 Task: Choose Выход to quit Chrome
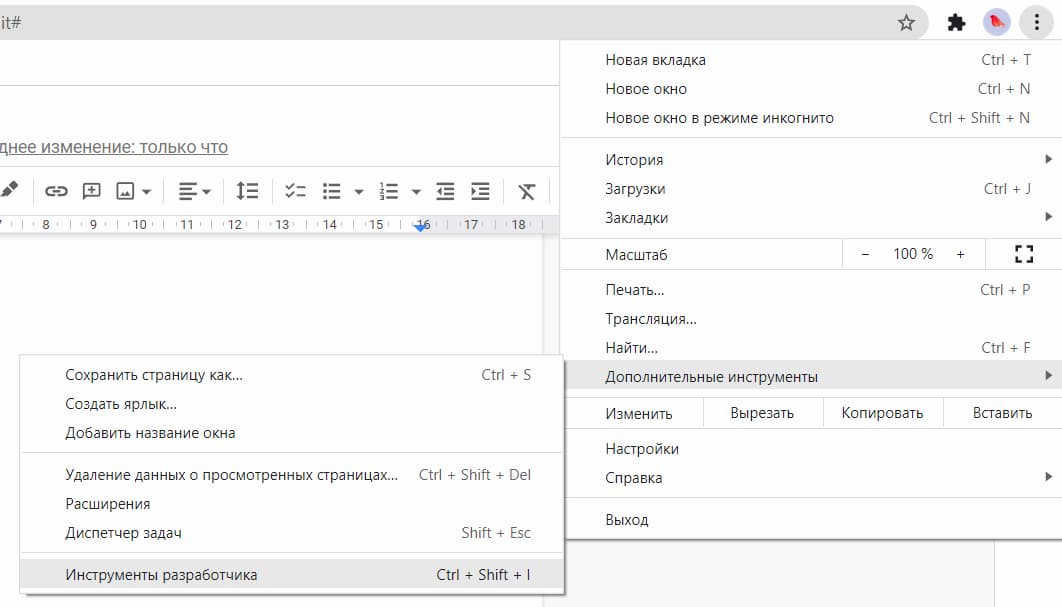click(811, 520)
